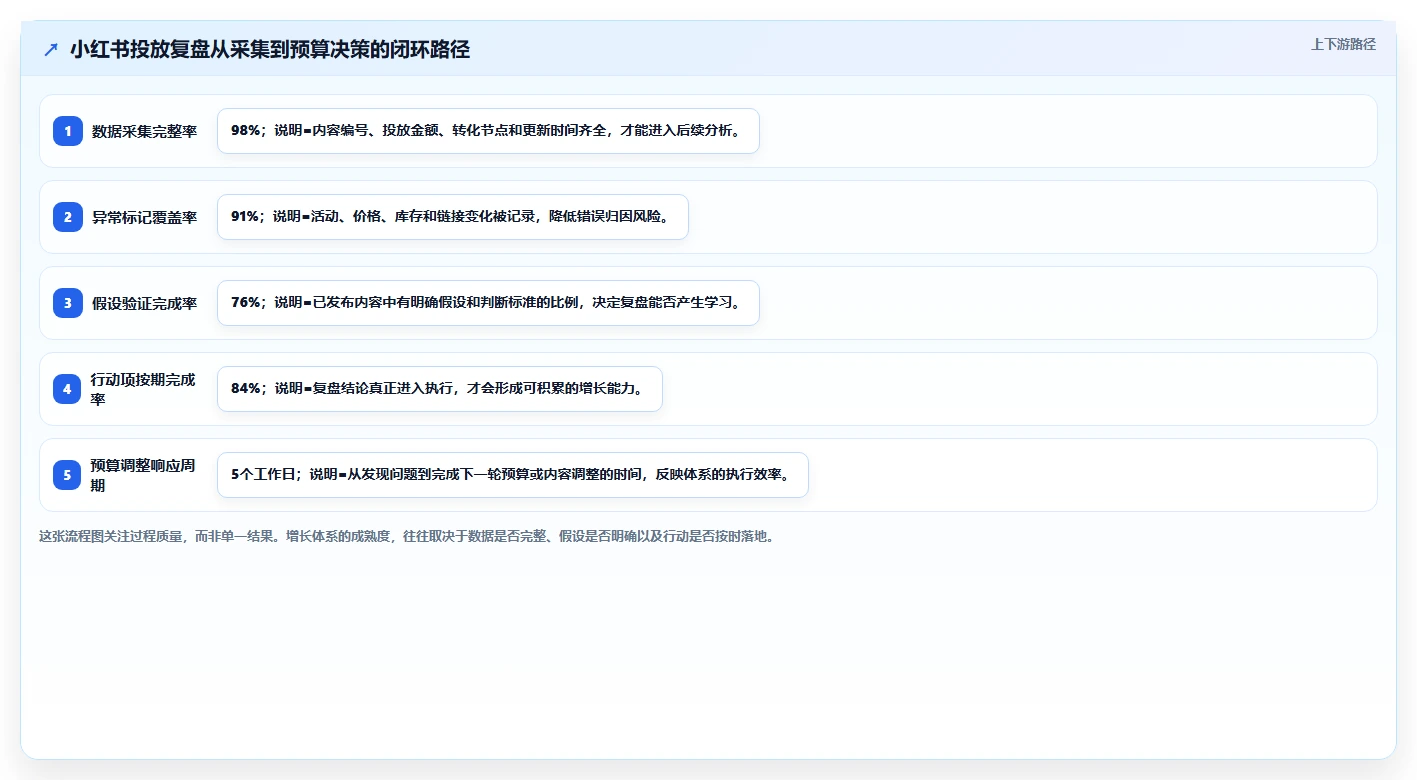Image resolution: width=1417 pixels, height=780 pixels.
Task: Click the title 小红书投放复盘从采集到预算决策的闭环路径
Action: [270, 50]
